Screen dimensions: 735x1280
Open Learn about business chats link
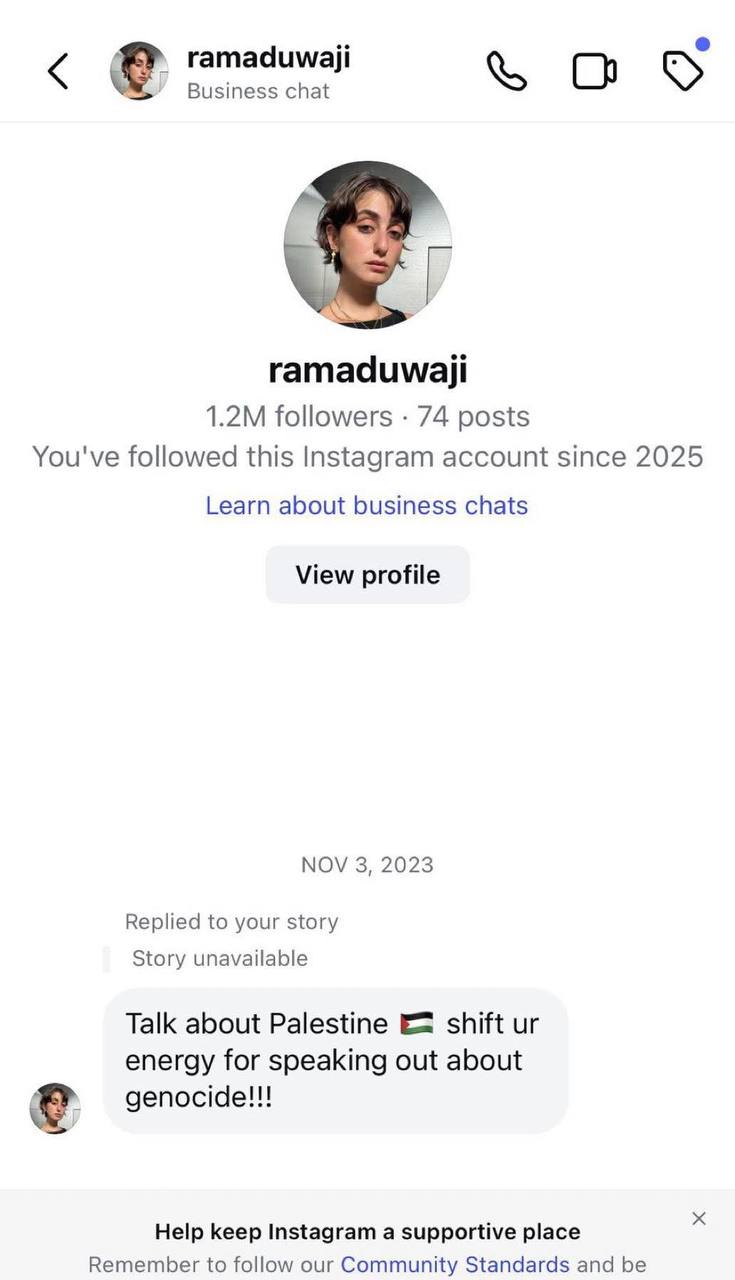coord(367,505)
